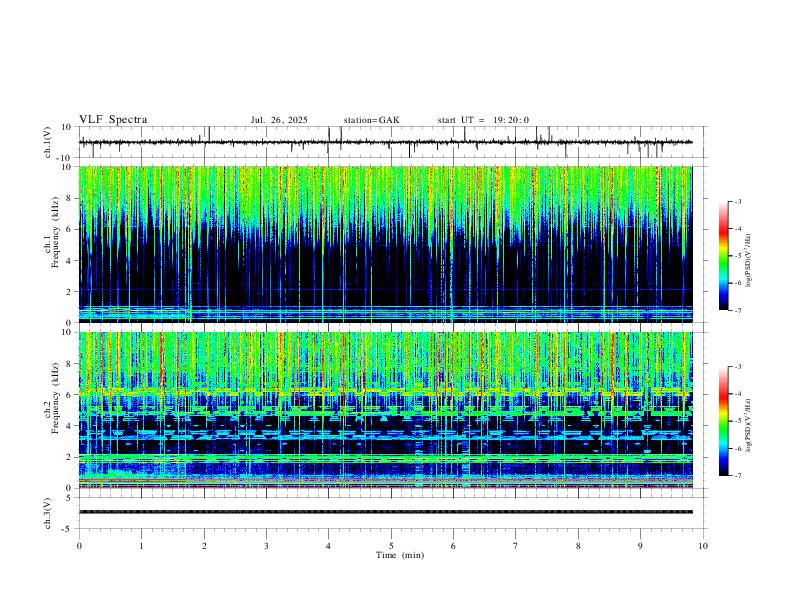Click the ch.2 color scale bar

[x=723, y=421]
